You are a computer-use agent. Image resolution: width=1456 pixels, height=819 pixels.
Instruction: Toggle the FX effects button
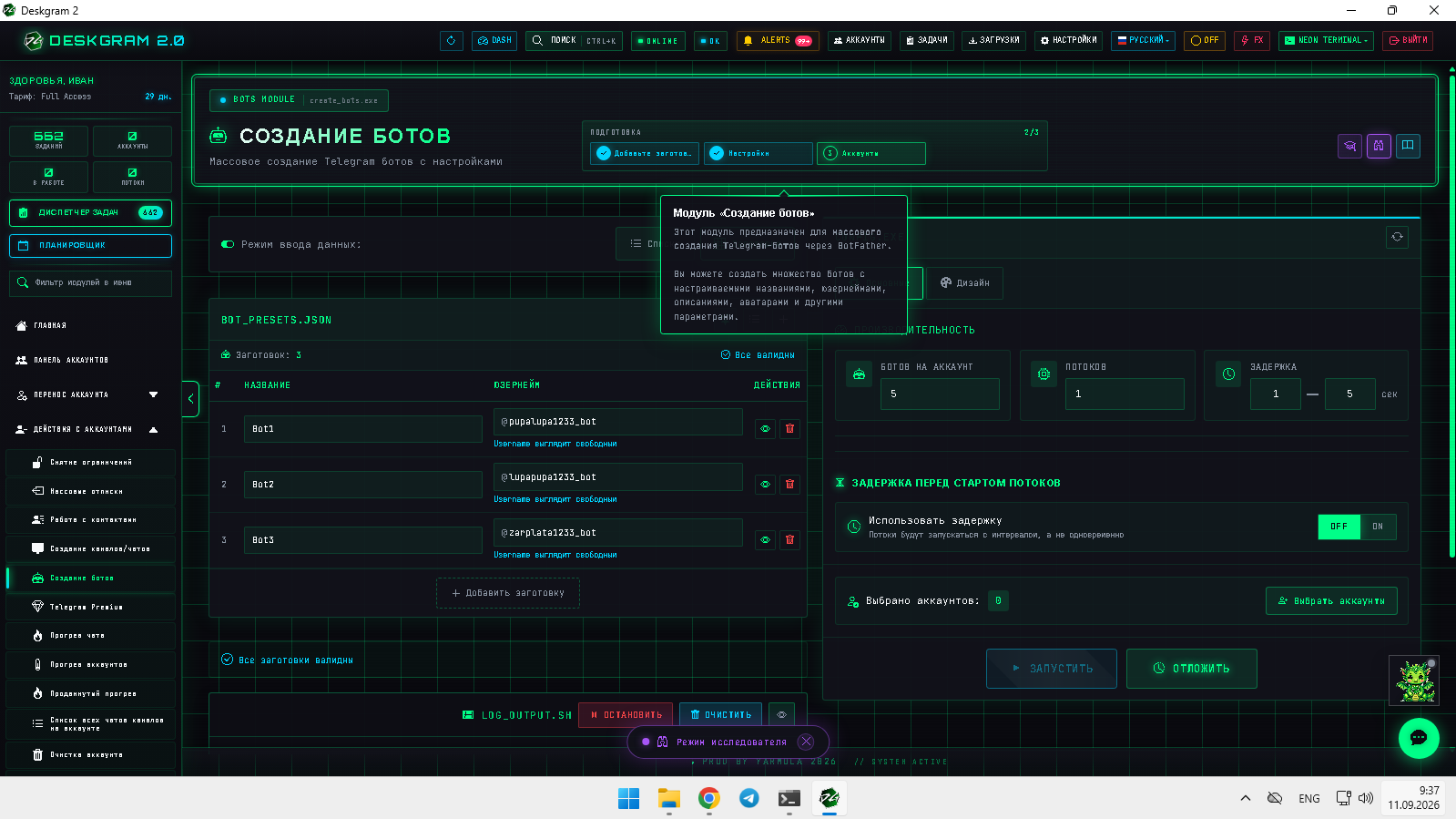[1252, 41]
